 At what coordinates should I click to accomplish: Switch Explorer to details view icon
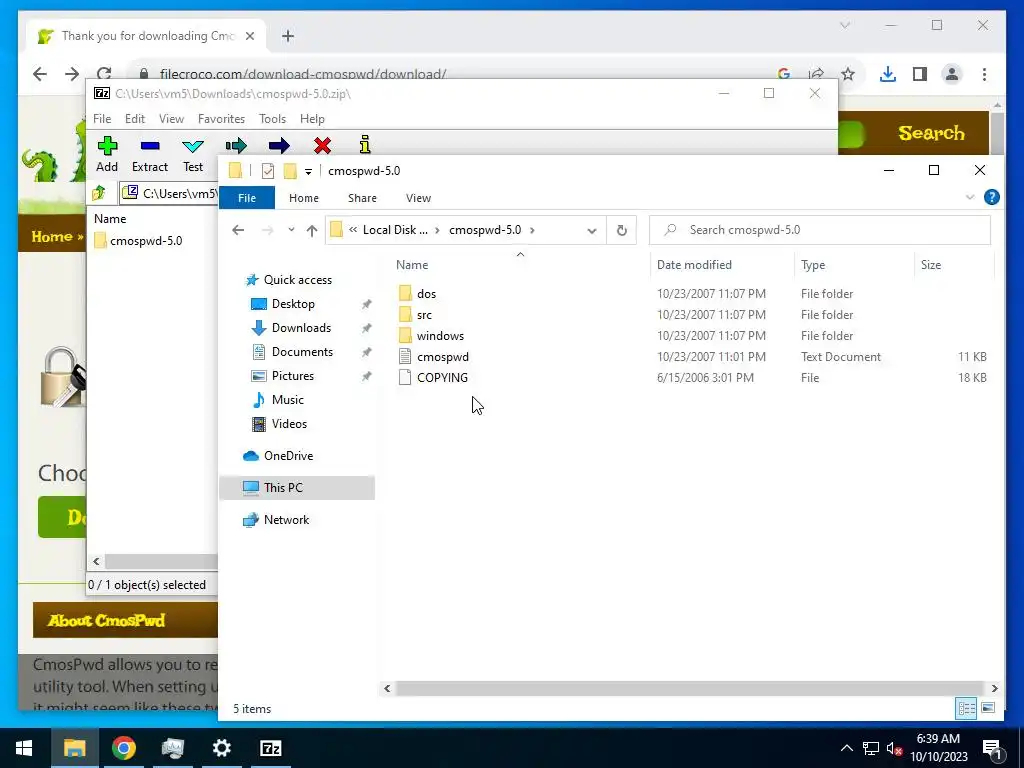(967, 708)
